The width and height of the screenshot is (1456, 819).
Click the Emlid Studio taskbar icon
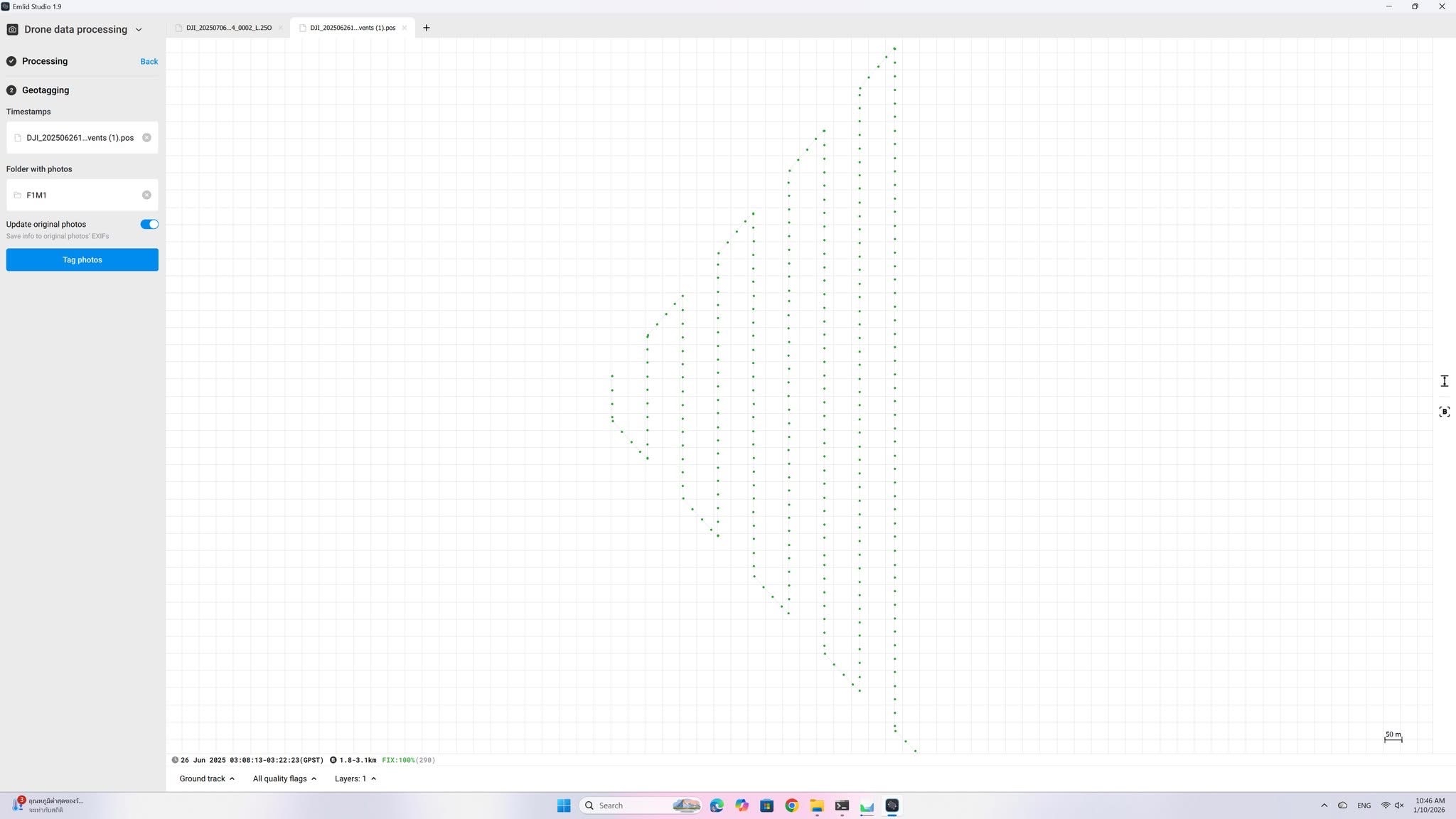coord(892,805)
